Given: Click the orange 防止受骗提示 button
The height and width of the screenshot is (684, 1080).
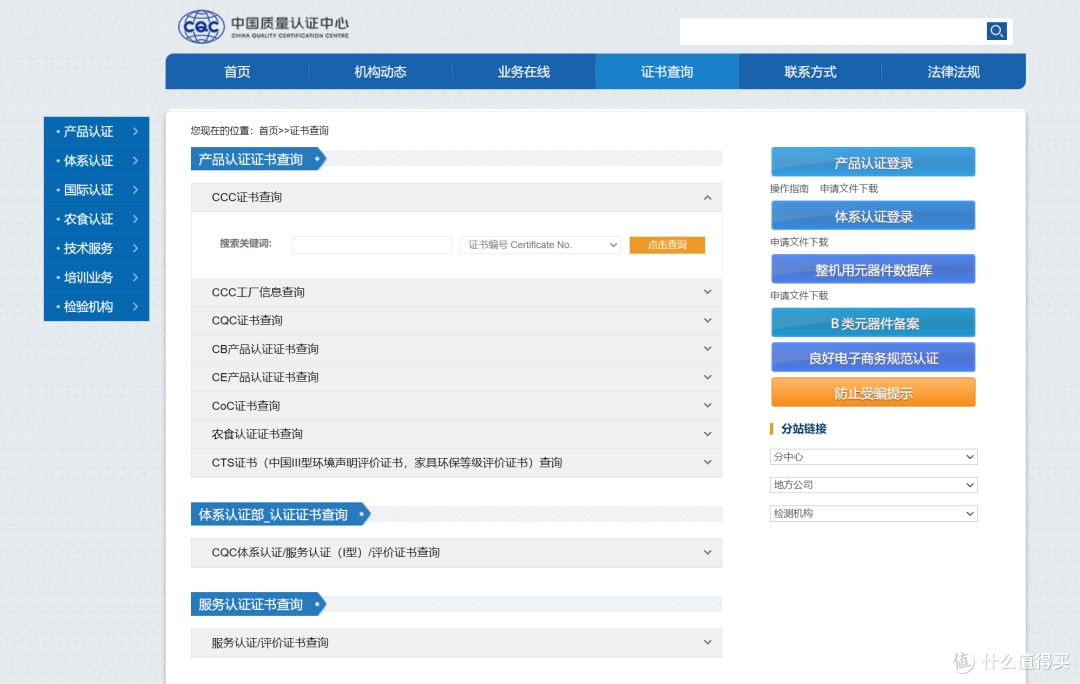Looking at the screenshot, I should click(873, 393).
